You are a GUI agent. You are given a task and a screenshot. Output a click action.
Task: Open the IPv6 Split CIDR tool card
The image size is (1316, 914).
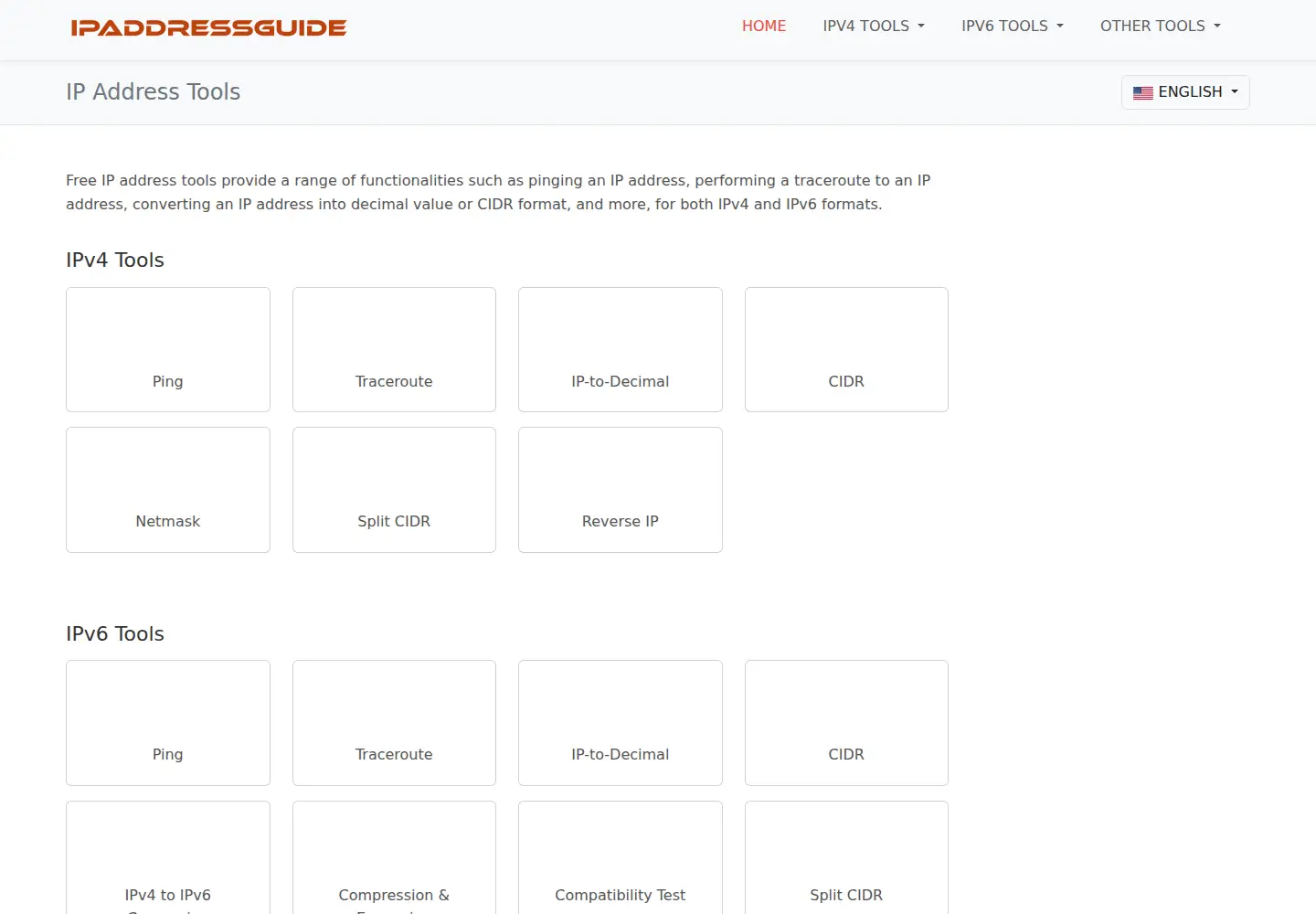(846, 857)
